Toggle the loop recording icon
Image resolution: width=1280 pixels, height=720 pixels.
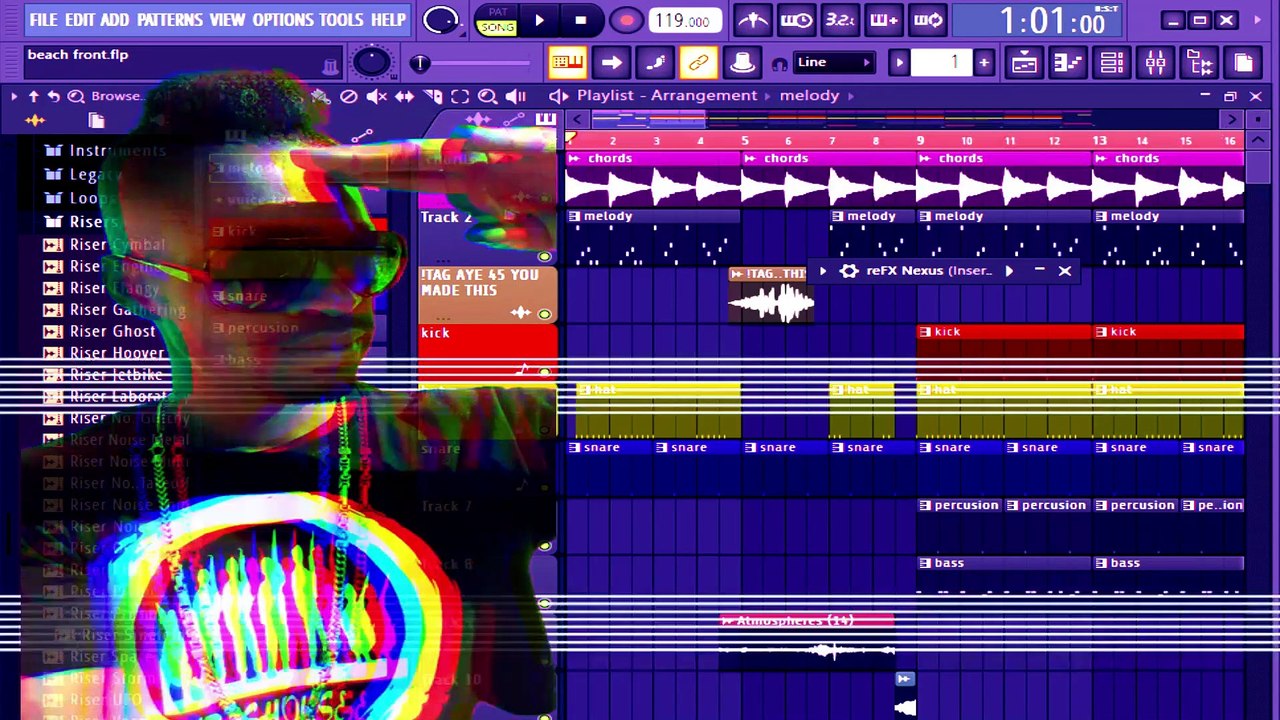pos(928,20)
